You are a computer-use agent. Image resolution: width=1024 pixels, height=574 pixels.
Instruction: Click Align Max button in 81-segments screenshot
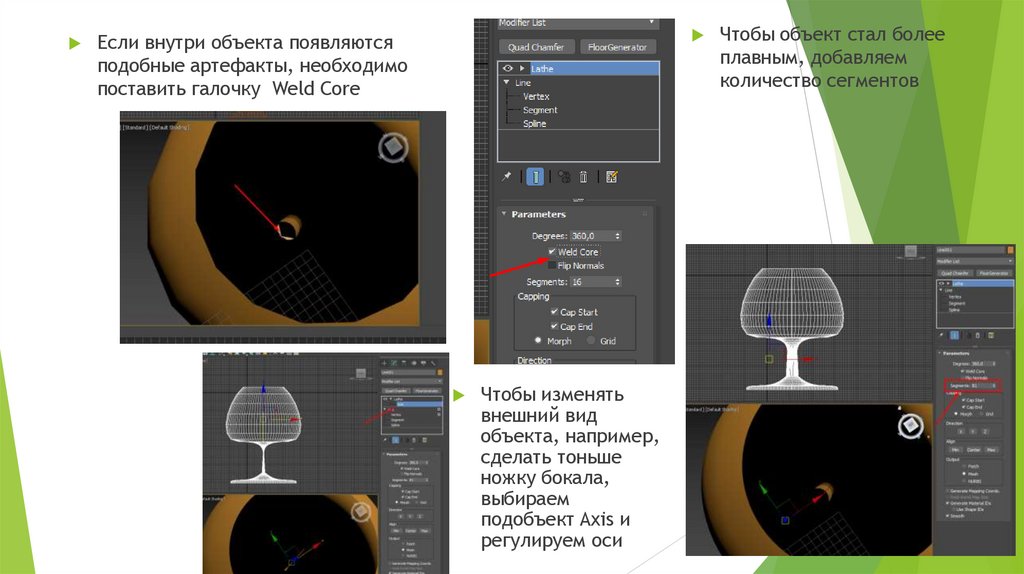pos(991,450)
